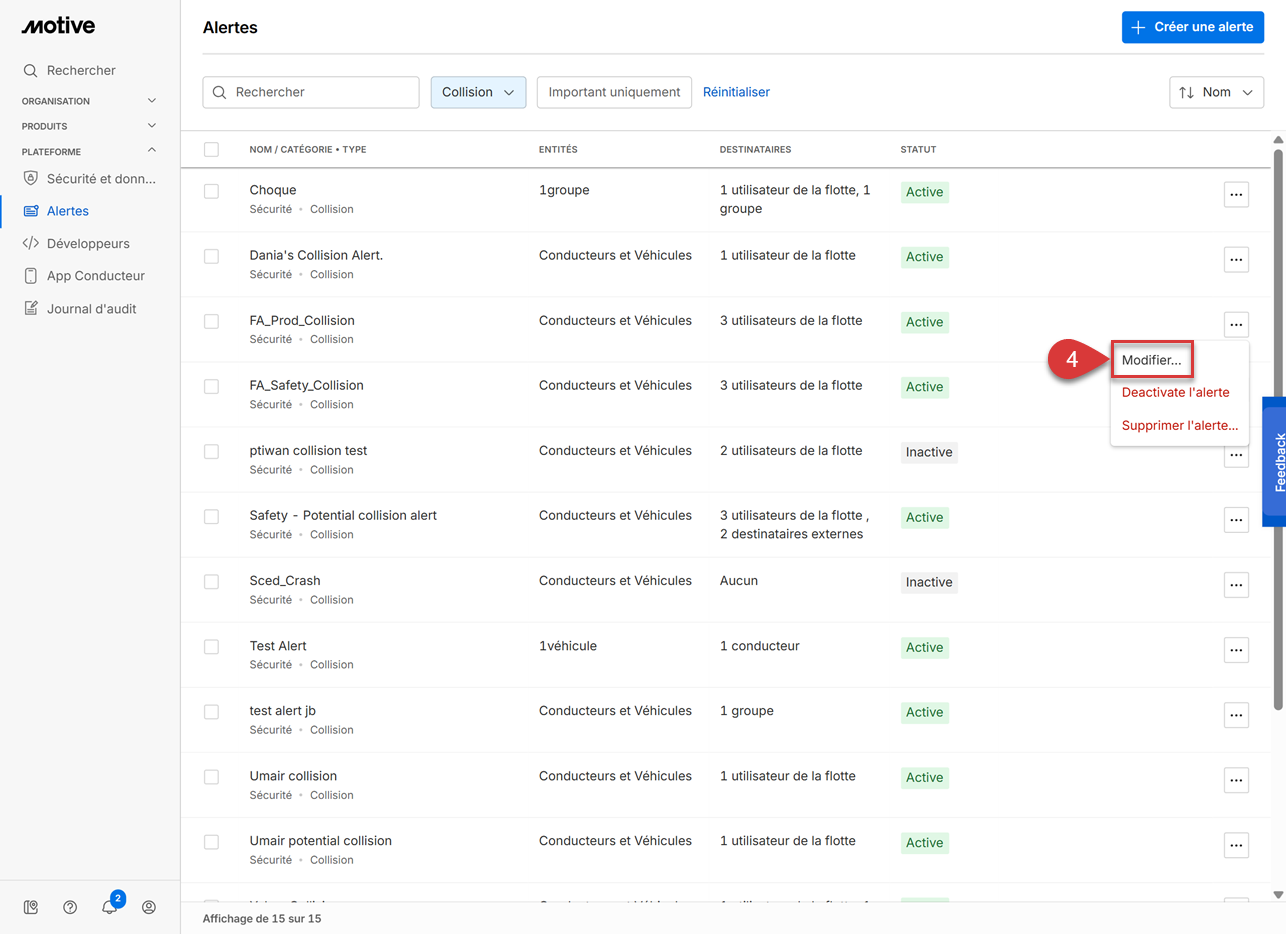Image resolution: width=1286 pixels, height=934 pixels.
Task: Click the Motive logo
Action: pyautogui.click(x=58, y=26)
